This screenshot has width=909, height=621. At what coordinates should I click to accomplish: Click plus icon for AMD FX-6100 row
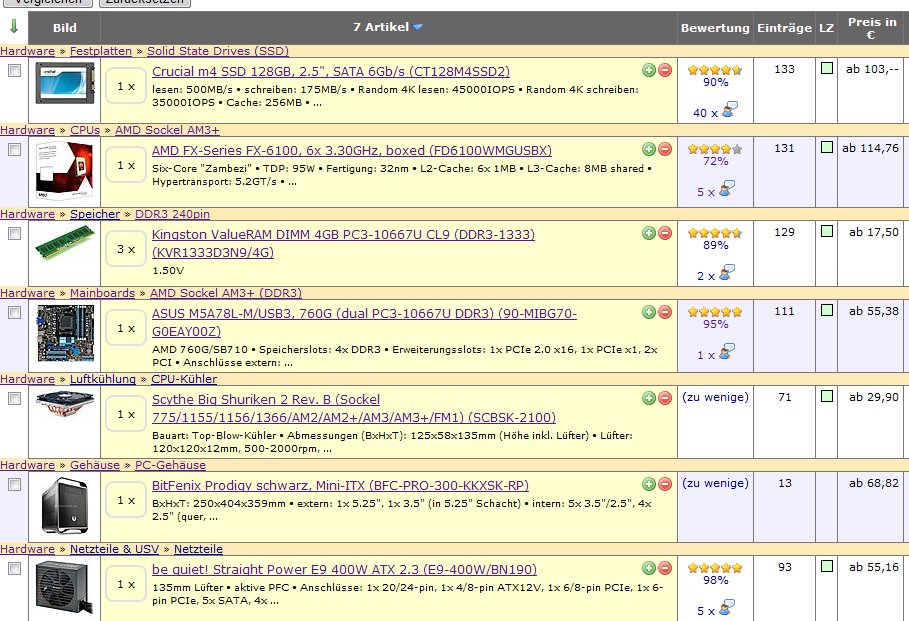[649, 149]
